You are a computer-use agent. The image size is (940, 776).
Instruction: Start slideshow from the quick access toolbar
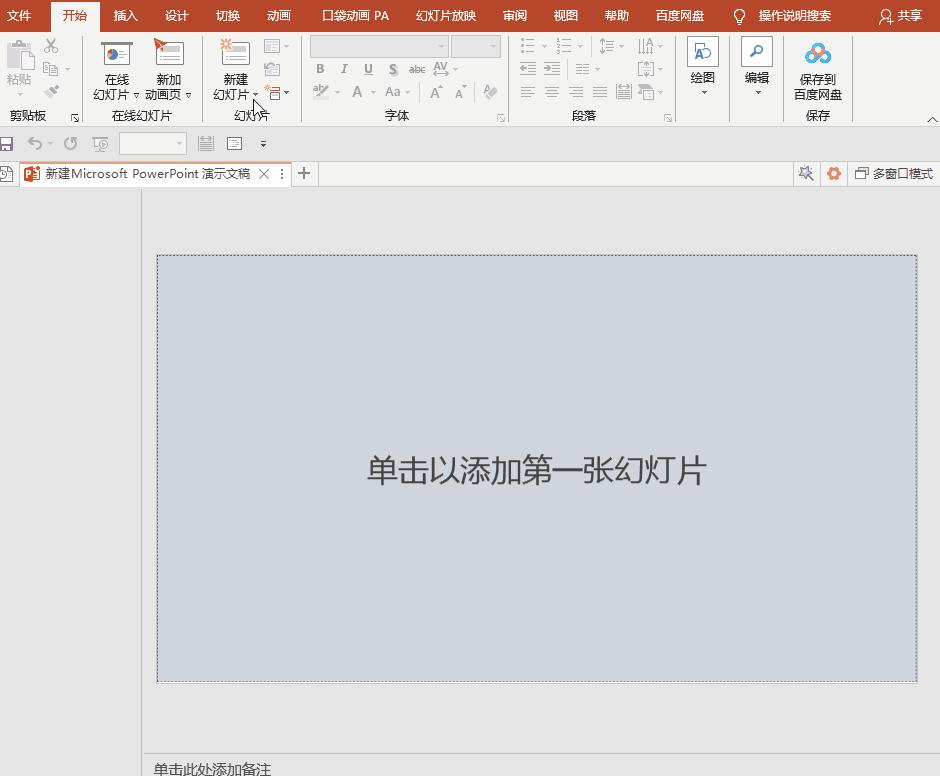click(100, 143)
